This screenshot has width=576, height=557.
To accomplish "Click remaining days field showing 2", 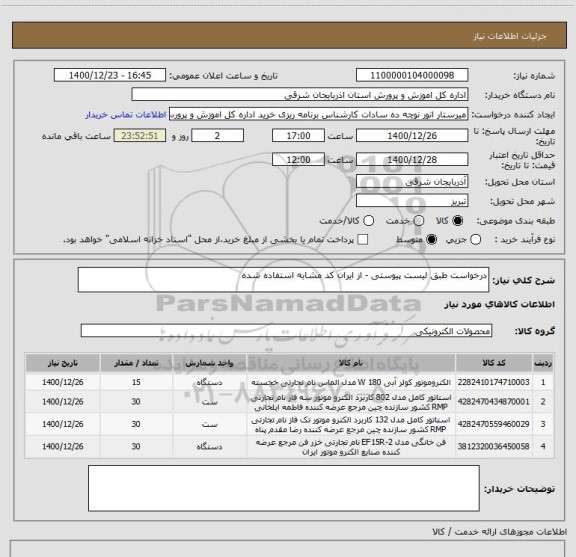I will (x=217, y=136).
